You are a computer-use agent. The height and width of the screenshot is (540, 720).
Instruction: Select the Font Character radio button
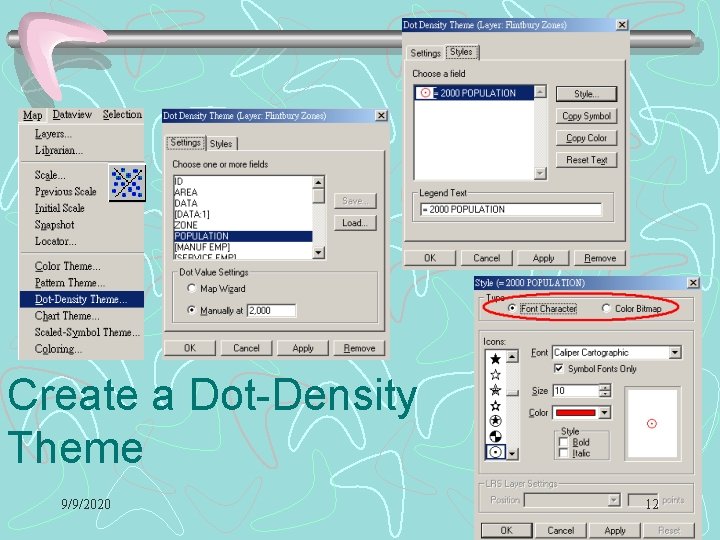(512, 308)
